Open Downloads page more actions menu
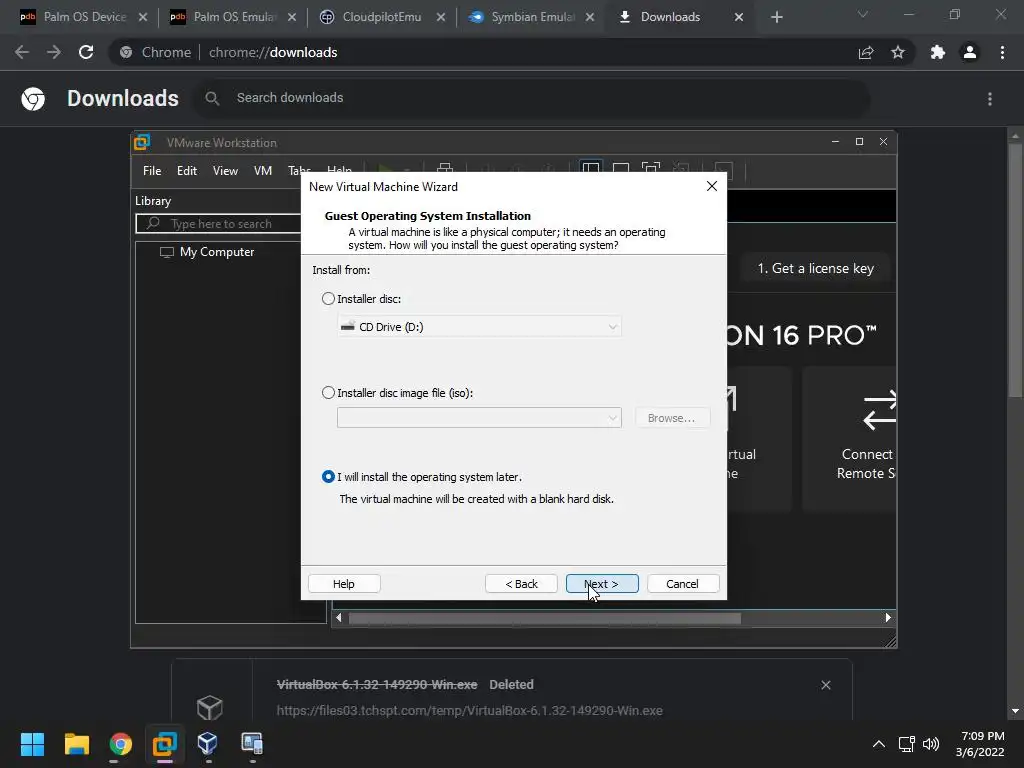1024x768 pixels. [x=990, y=99]
